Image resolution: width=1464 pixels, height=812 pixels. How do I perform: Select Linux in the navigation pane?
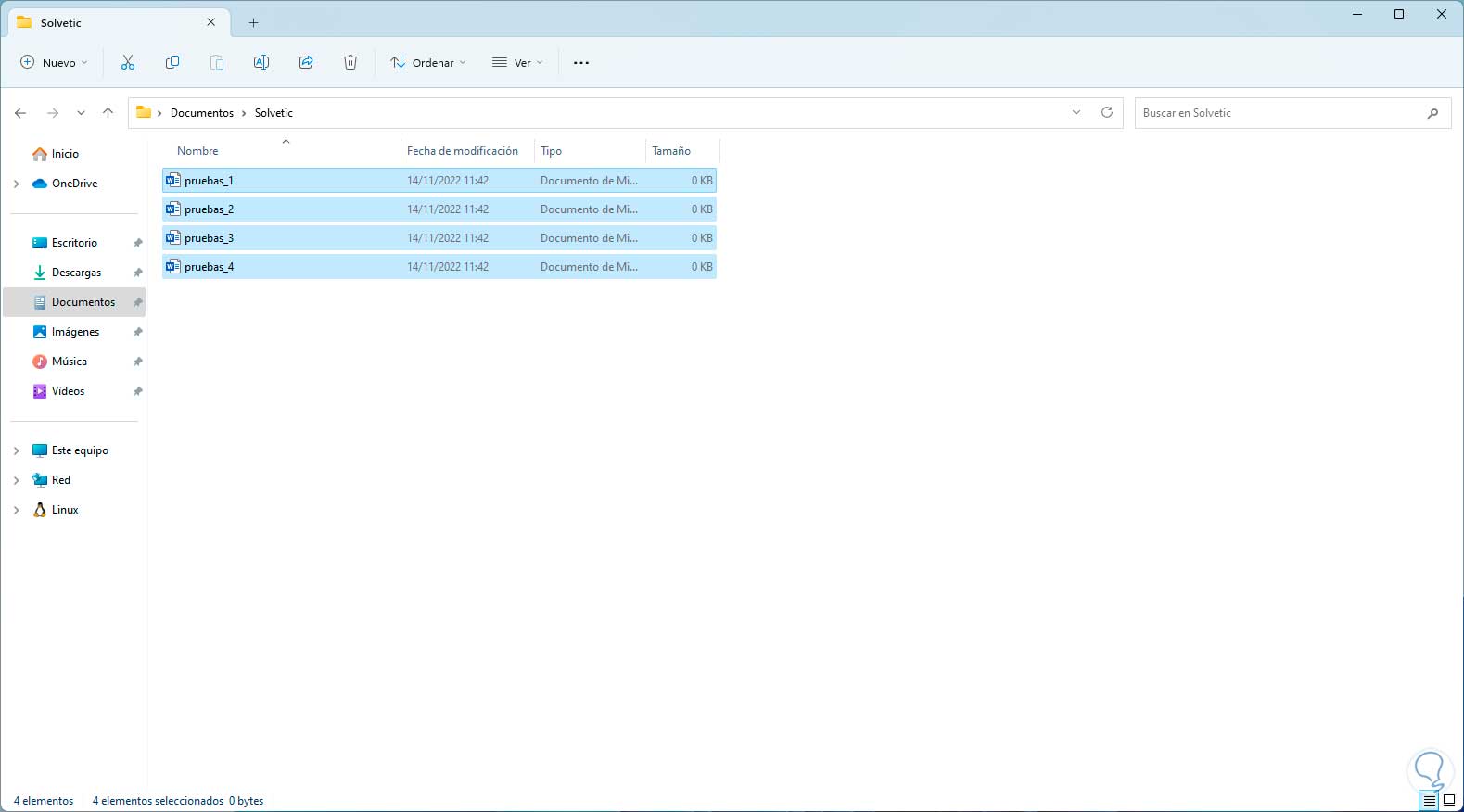click(x=65, y=510)
